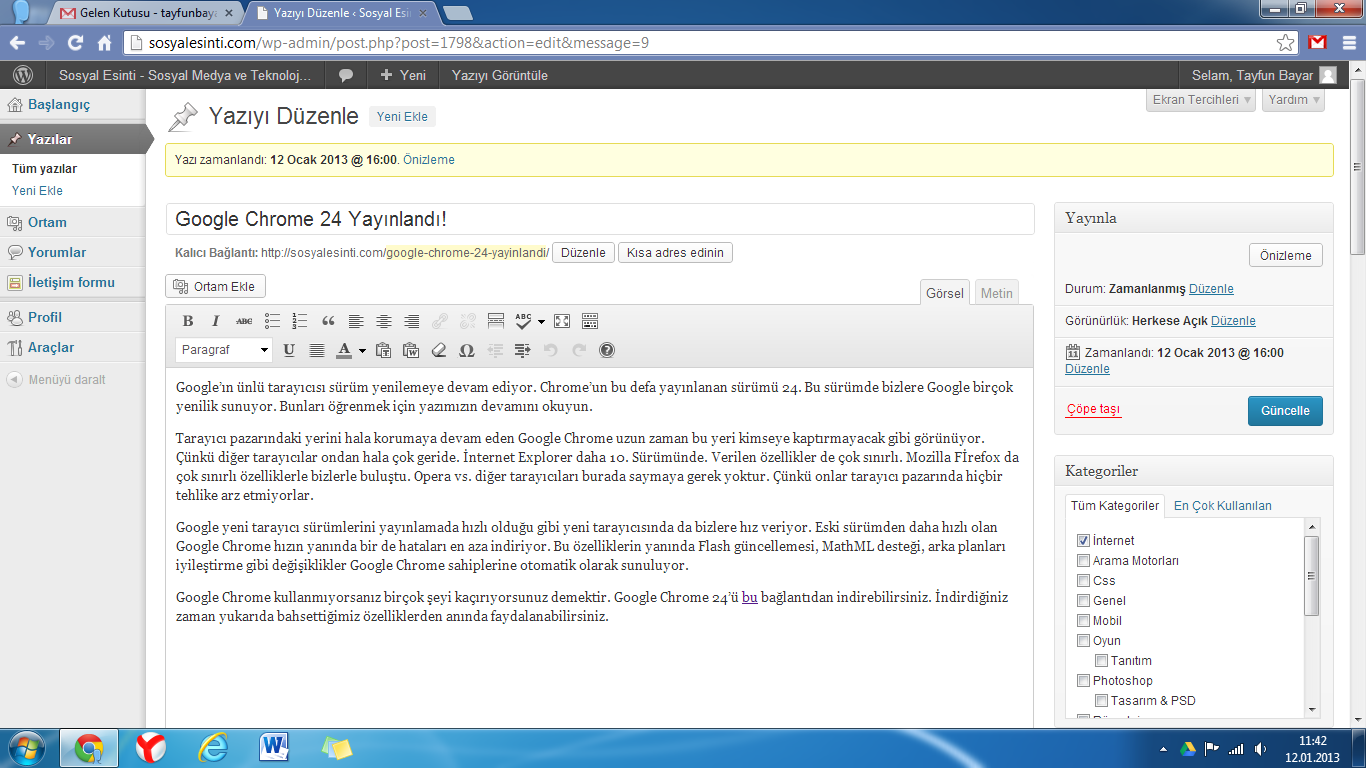Insert the Read More tag
The height and width of the screenshot is (768, 1366).
(495, 321)
